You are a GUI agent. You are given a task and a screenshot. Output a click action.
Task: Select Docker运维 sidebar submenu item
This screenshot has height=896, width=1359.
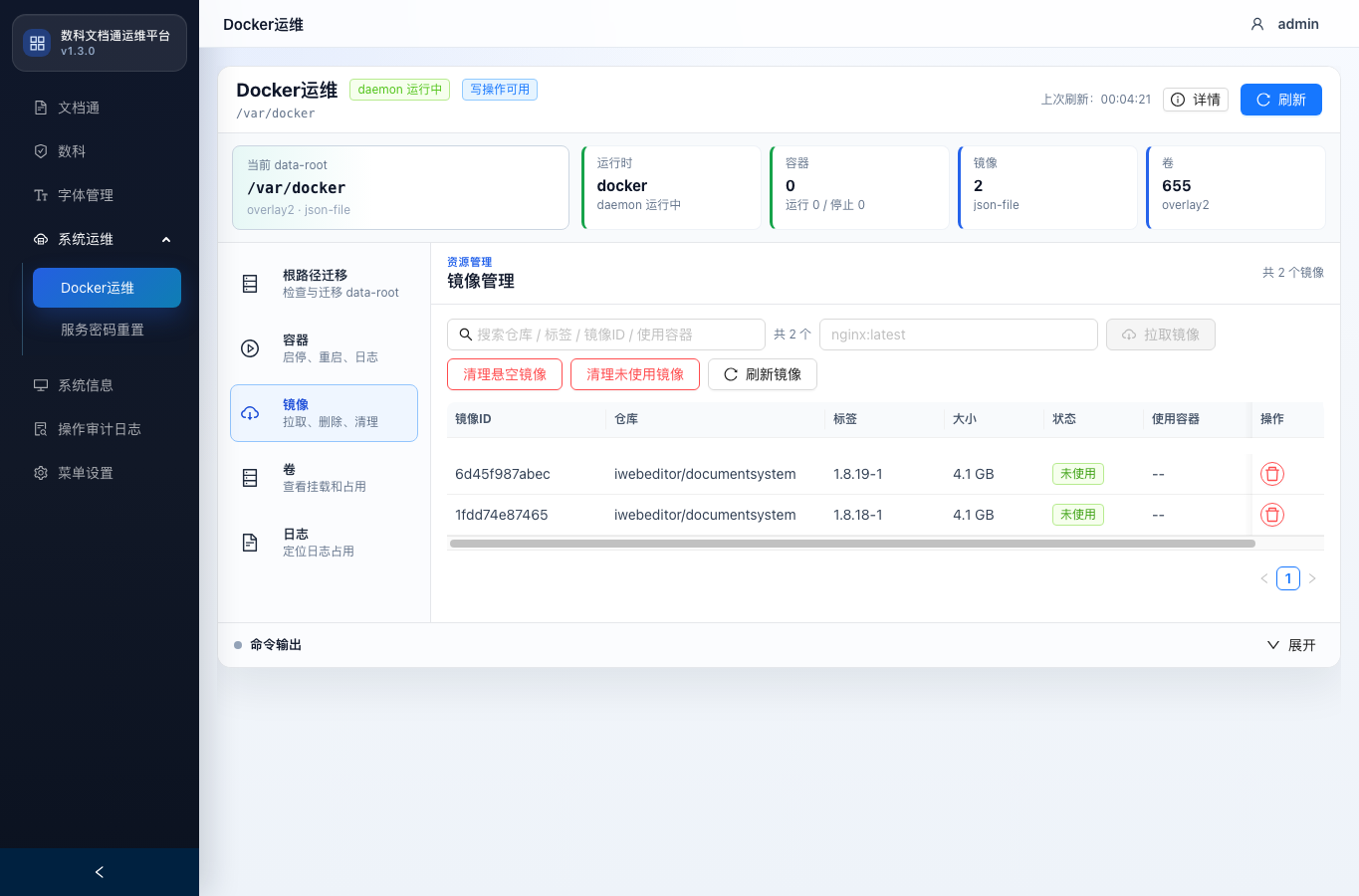[107, 288]
